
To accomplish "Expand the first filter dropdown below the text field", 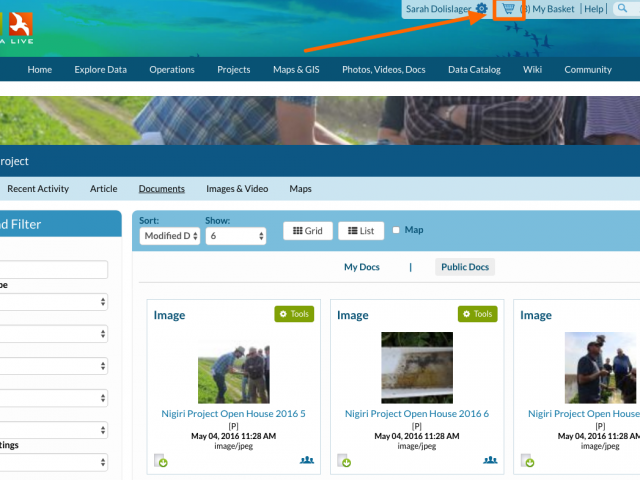I will tap(53, 302).
